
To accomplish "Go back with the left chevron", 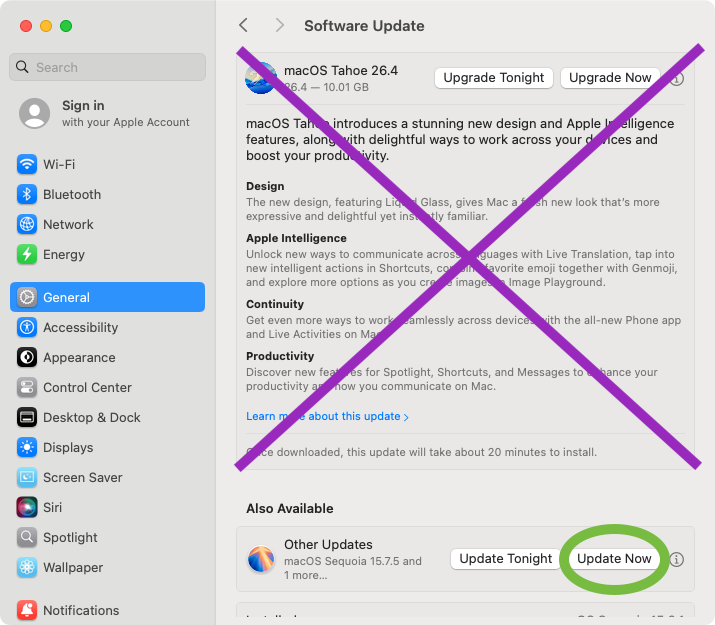I will coord(244,26).
